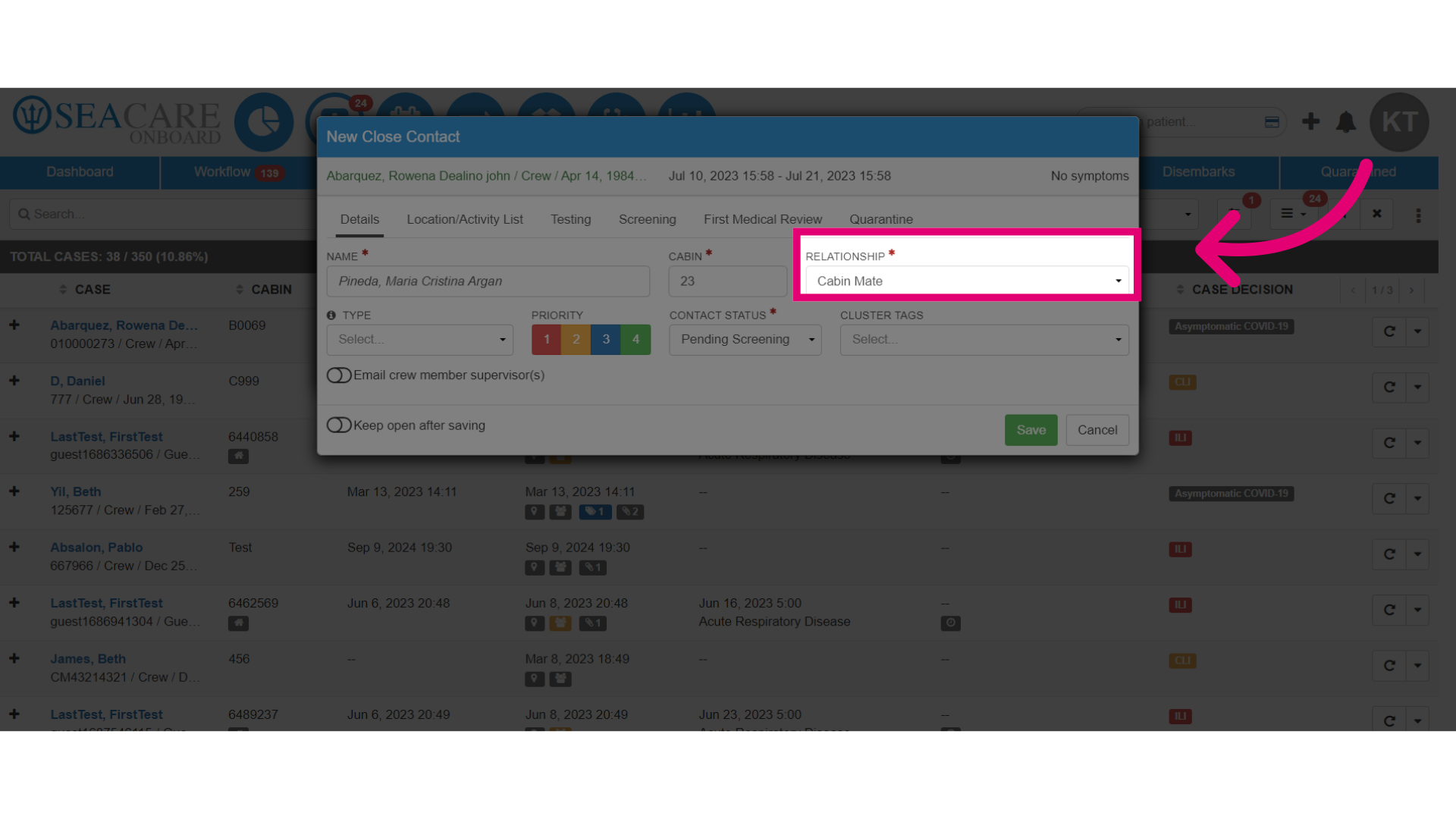Open the Absalon, Pablo case link

(x=96, y=548)
